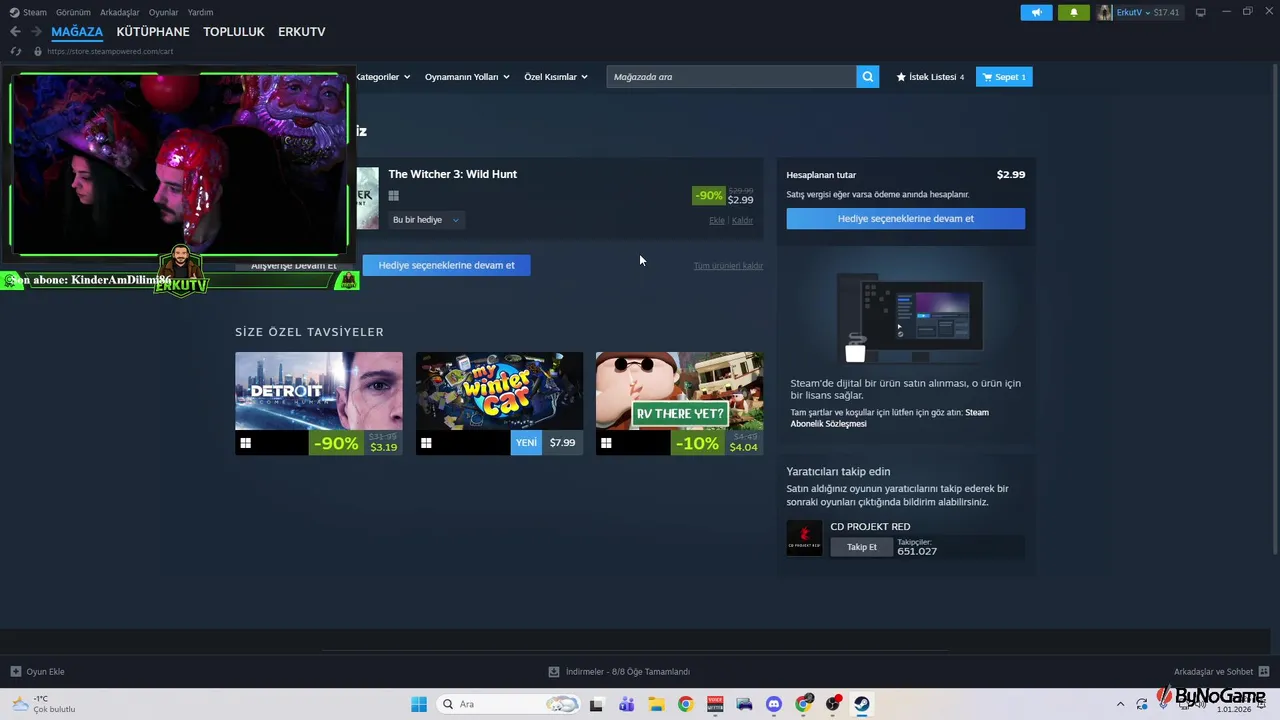Click the $2.99 Hesaplanan tutar value
The height and width of the screenshot is (720, 1280).
1011,174
